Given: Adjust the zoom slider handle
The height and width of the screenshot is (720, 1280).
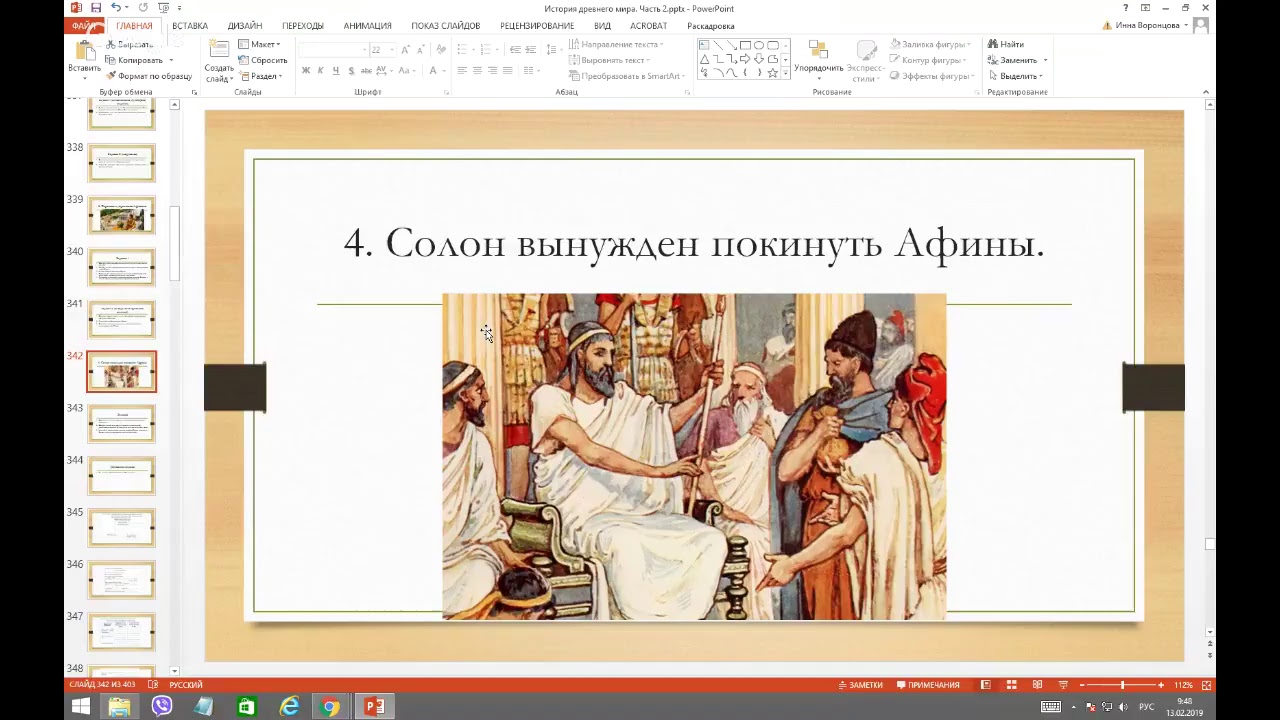Looking at the screenshot, I should (x=1123, y=685).
